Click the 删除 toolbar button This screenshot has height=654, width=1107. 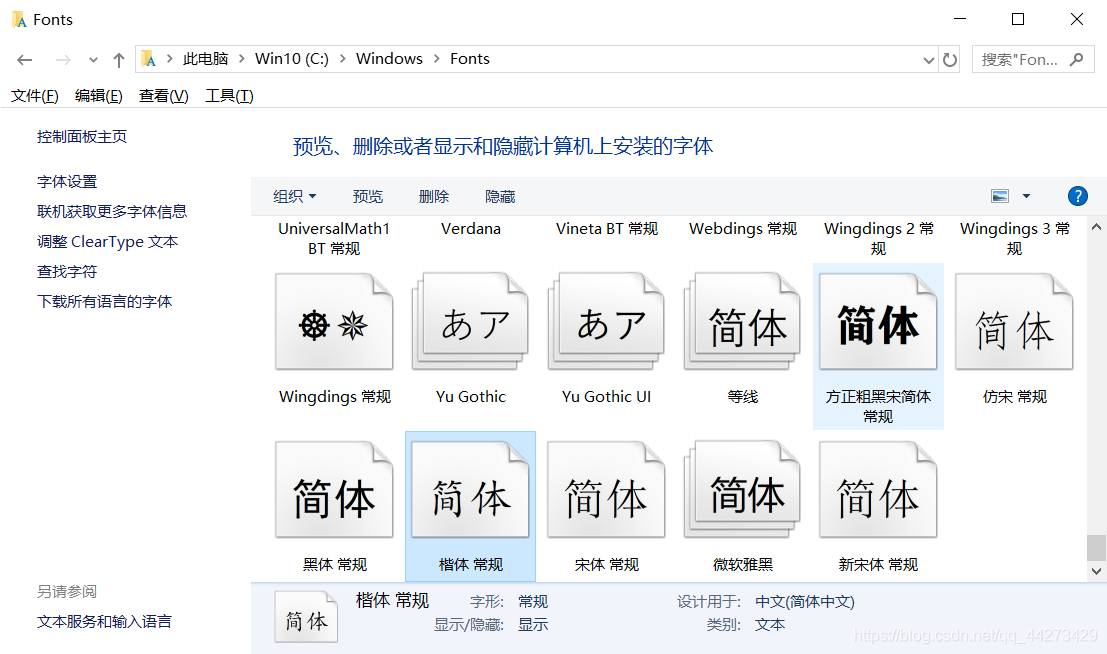pos(433,196)
